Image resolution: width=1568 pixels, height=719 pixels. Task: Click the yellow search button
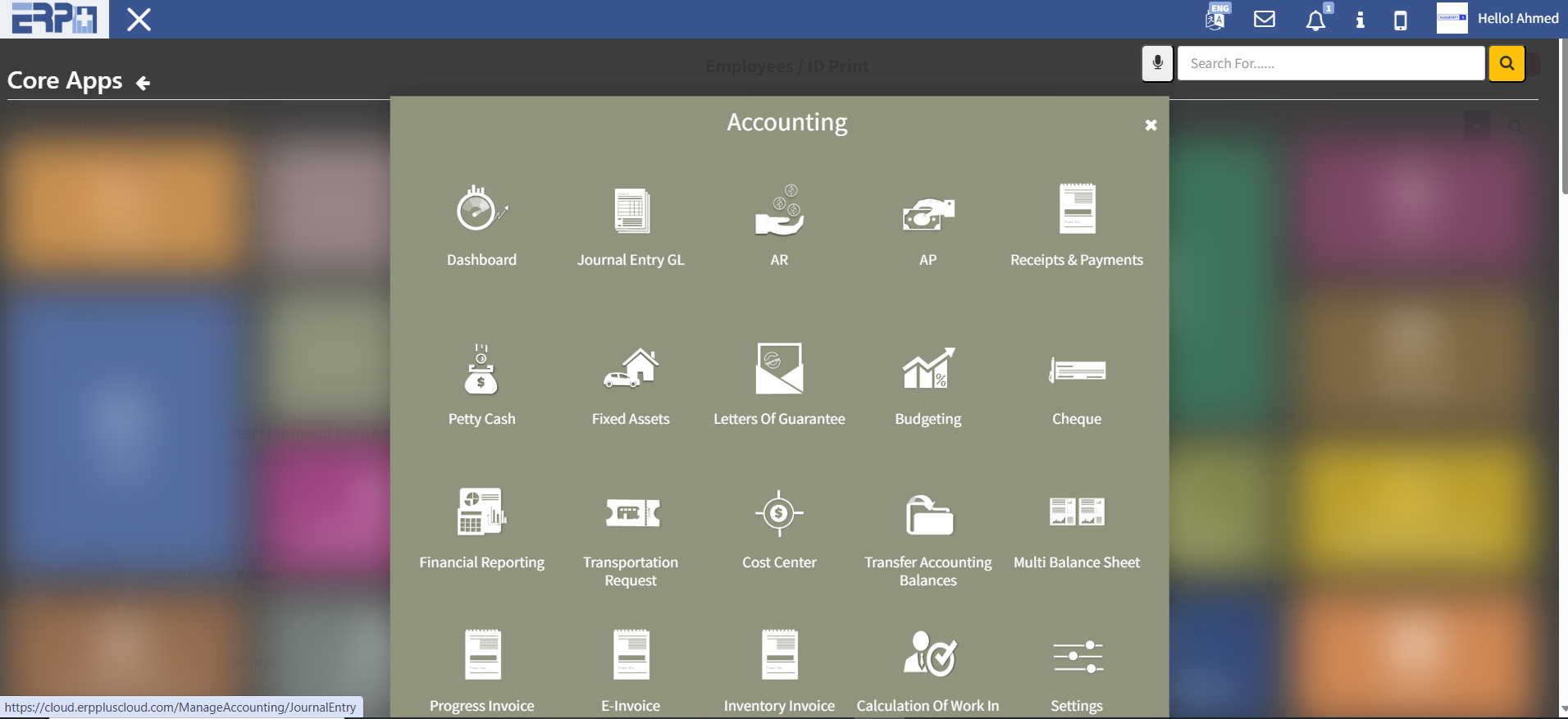point(1506,63)
